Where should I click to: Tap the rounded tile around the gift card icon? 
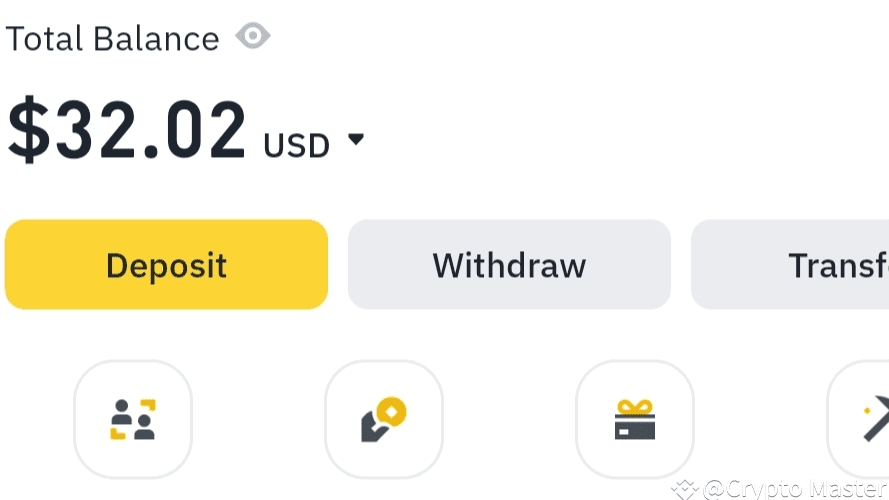pos(635,419)
